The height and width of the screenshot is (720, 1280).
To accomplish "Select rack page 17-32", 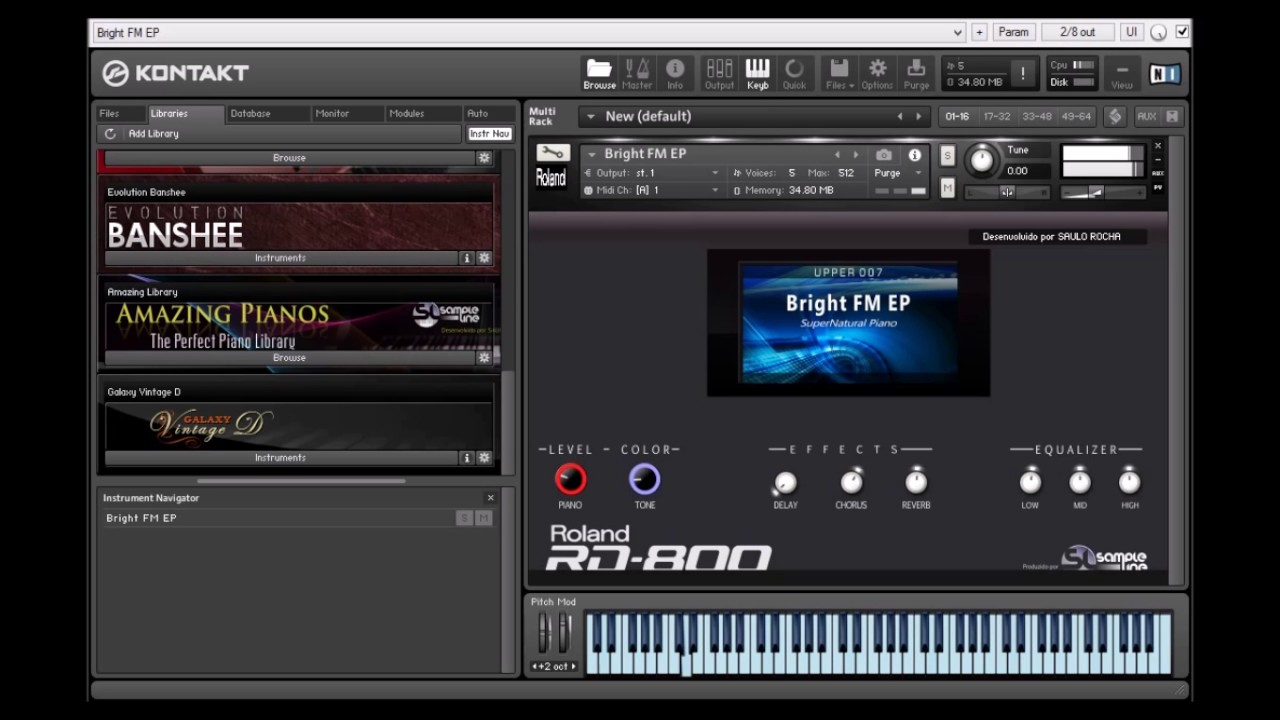I will [997, 117].
